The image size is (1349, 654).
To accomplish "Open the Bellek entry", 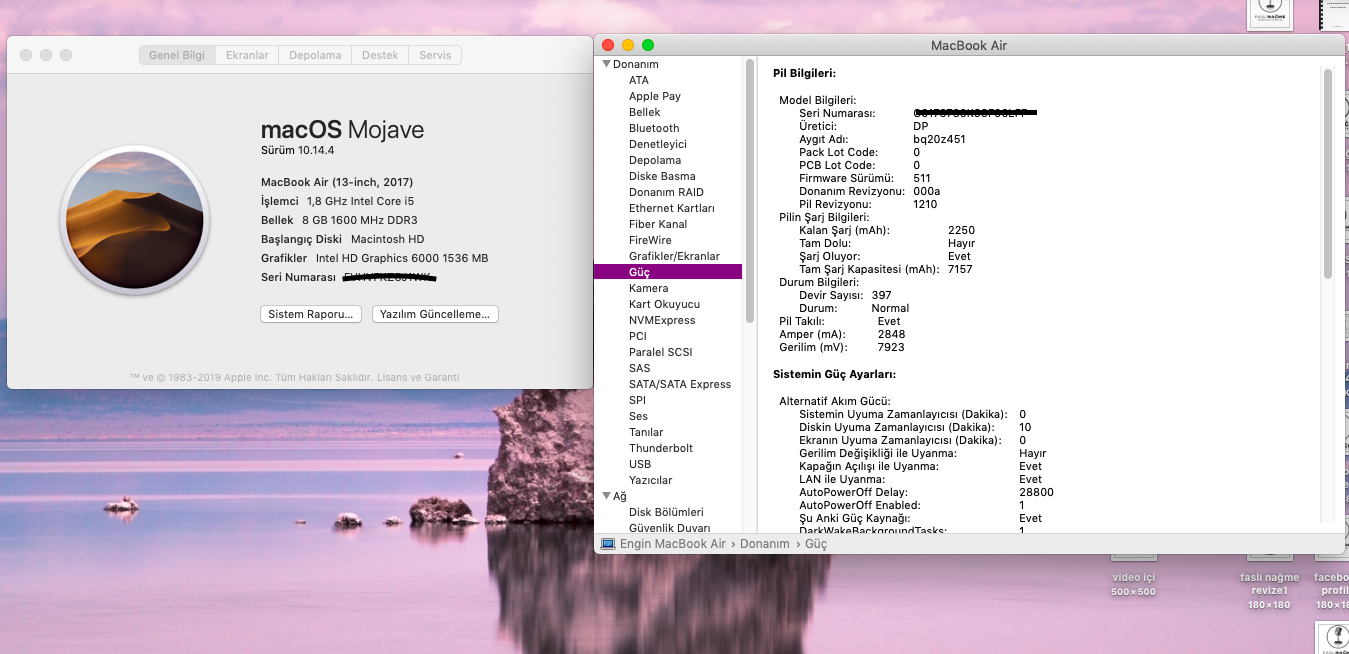I will 645,112.
